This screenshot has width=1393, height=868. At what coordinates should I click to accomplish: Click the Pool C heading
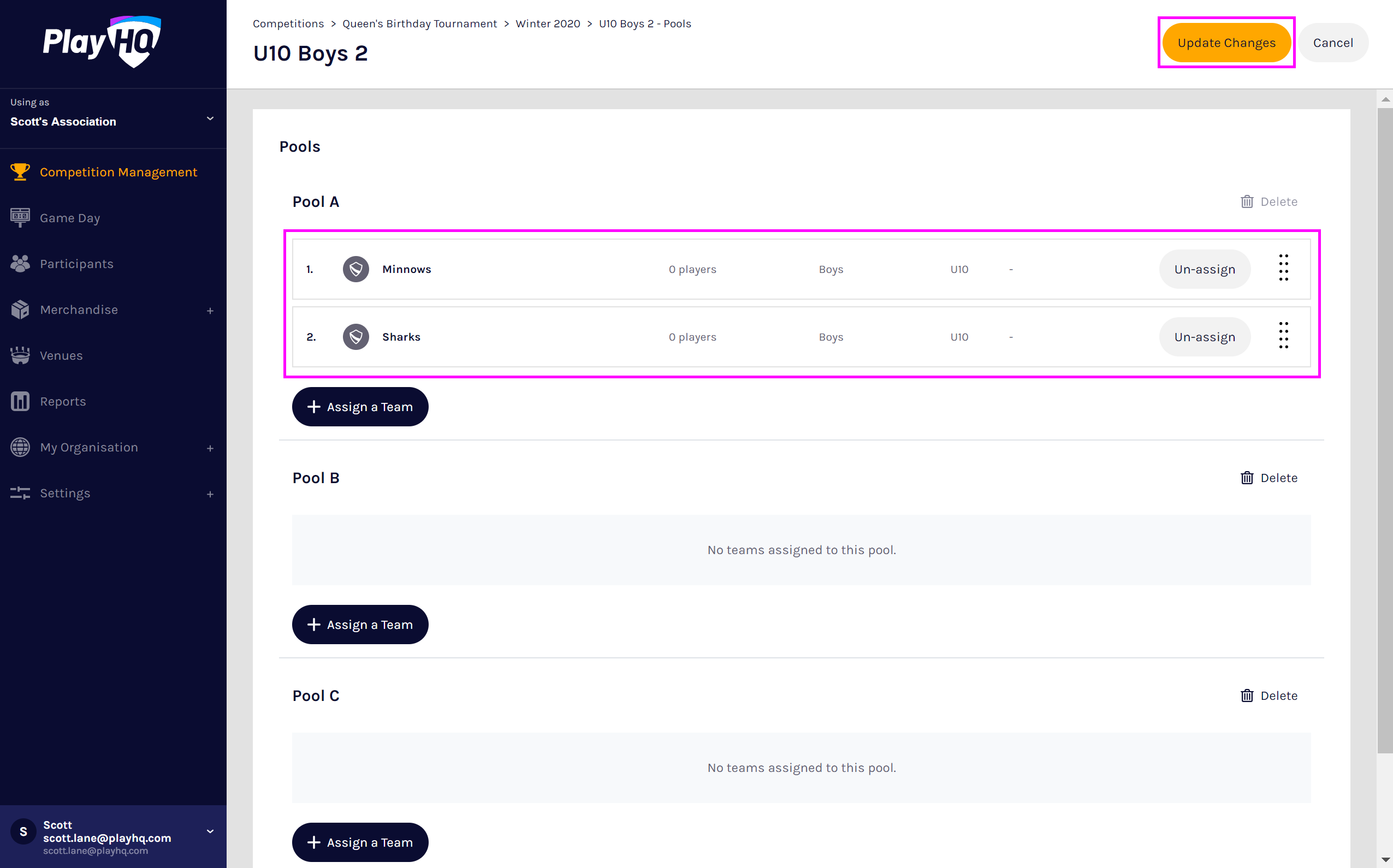click(x=316, y=695)
